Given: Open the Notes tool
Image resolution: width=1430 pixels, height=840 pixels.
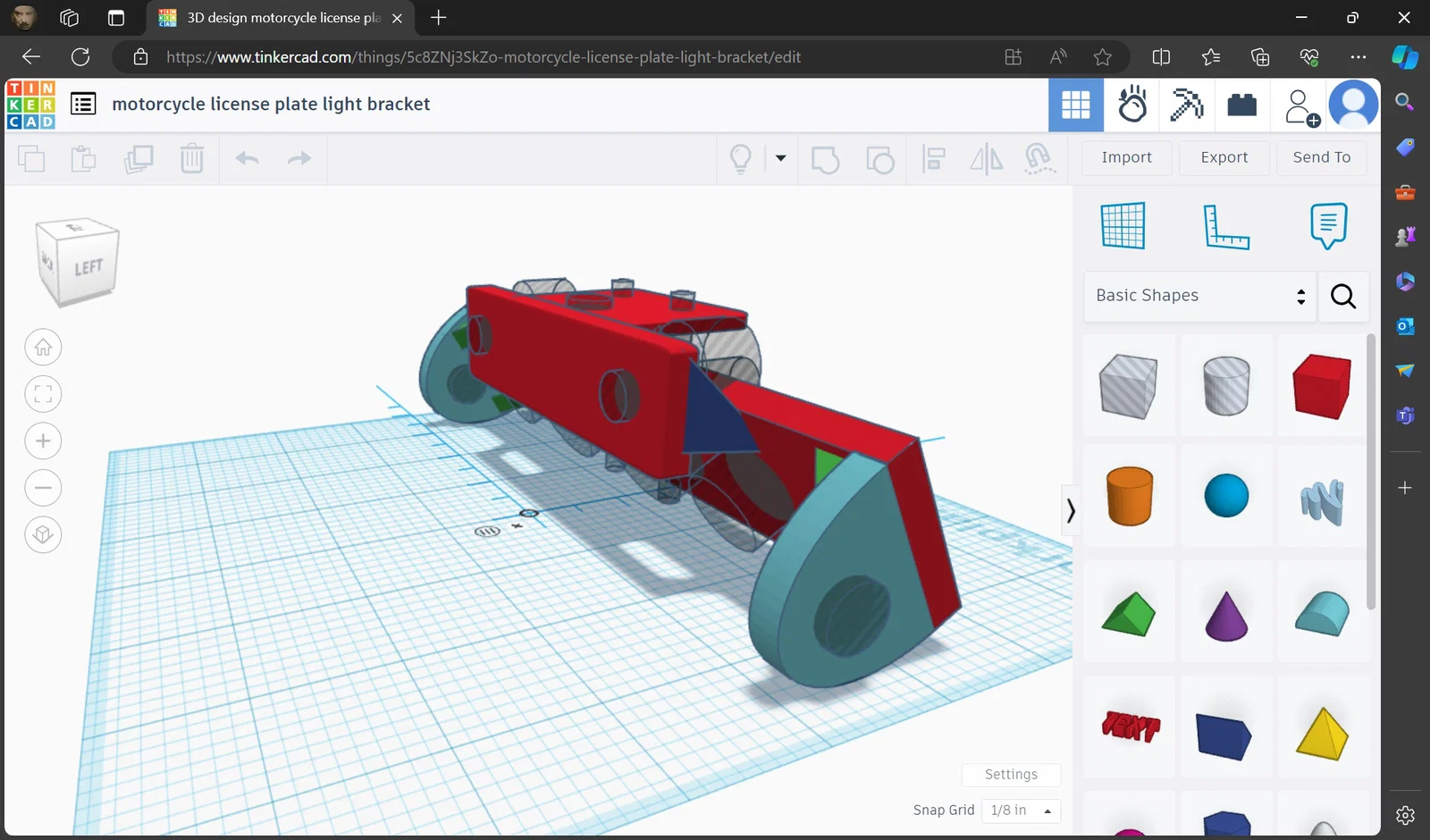Looking at the screenshot, I should (x=1328, y=226).
